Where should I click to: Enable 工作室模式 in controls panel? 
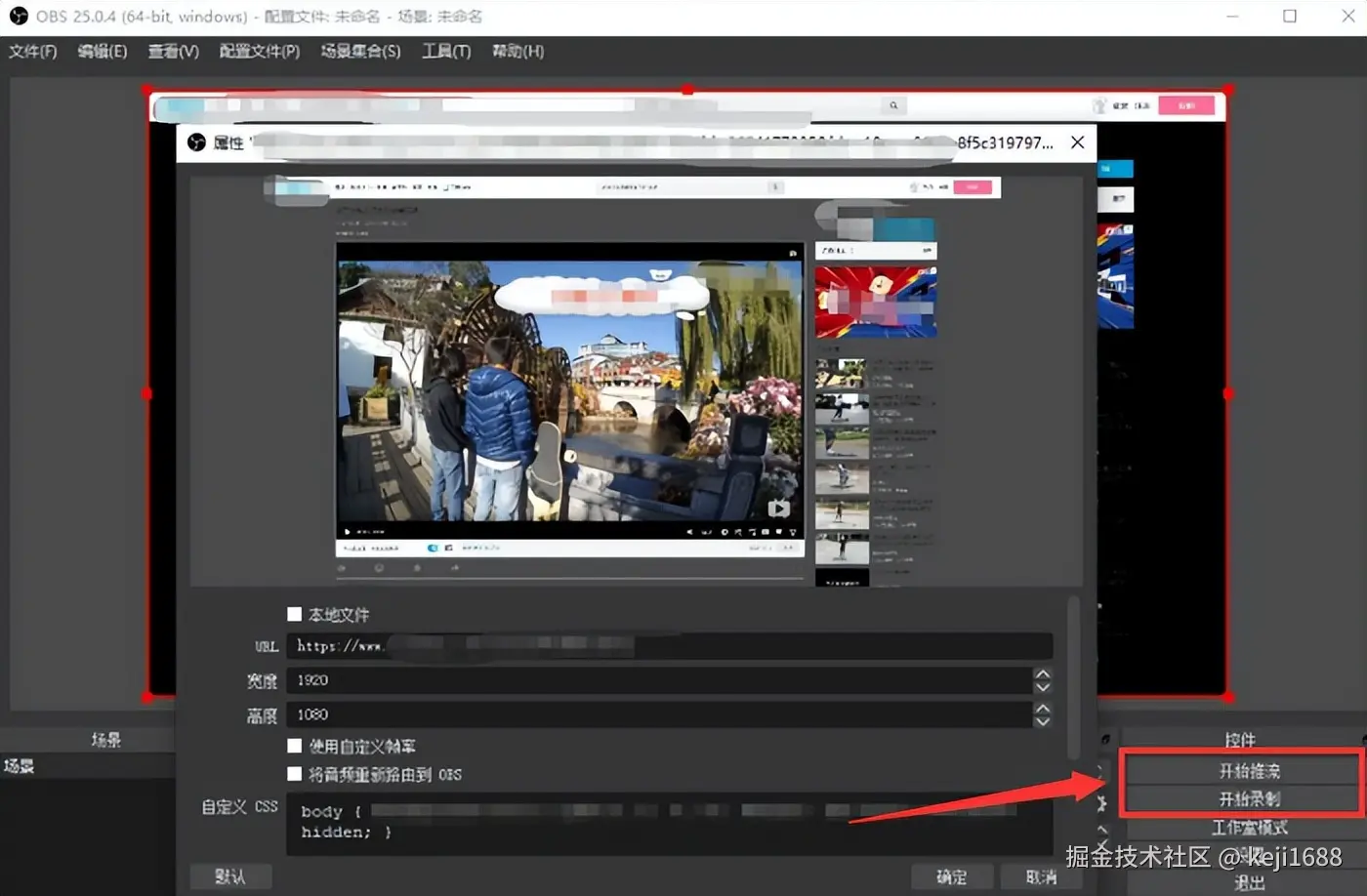point(1250,828)
